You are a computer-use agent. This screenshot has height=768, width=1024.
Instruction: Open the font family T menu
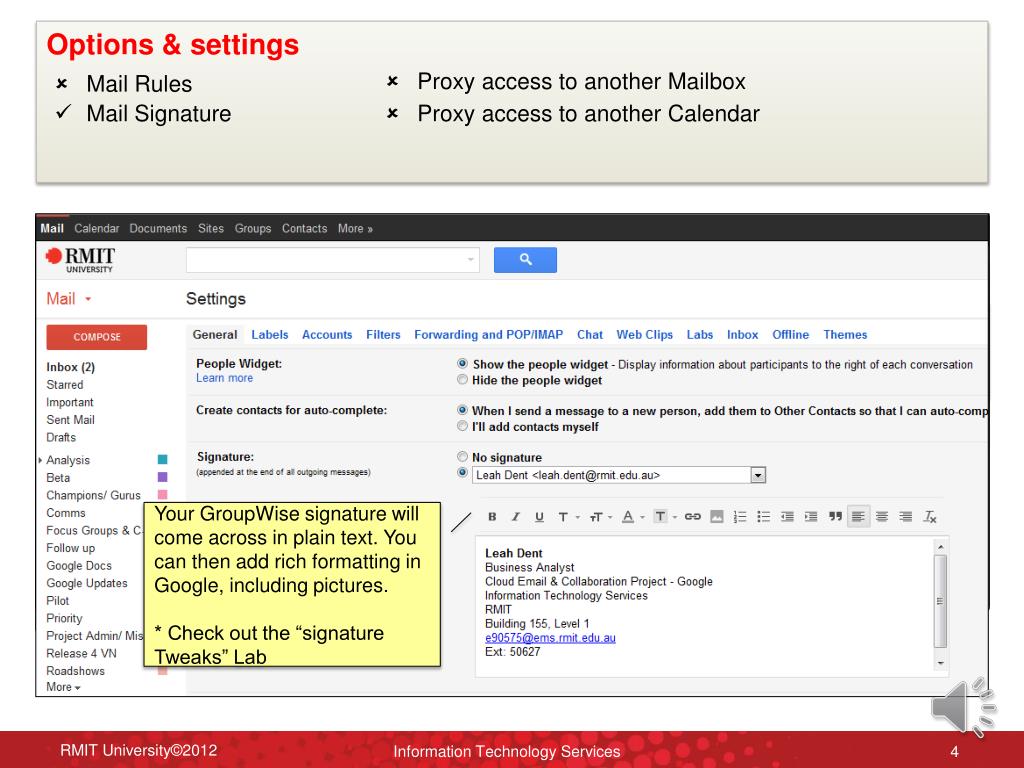[568, 517]
